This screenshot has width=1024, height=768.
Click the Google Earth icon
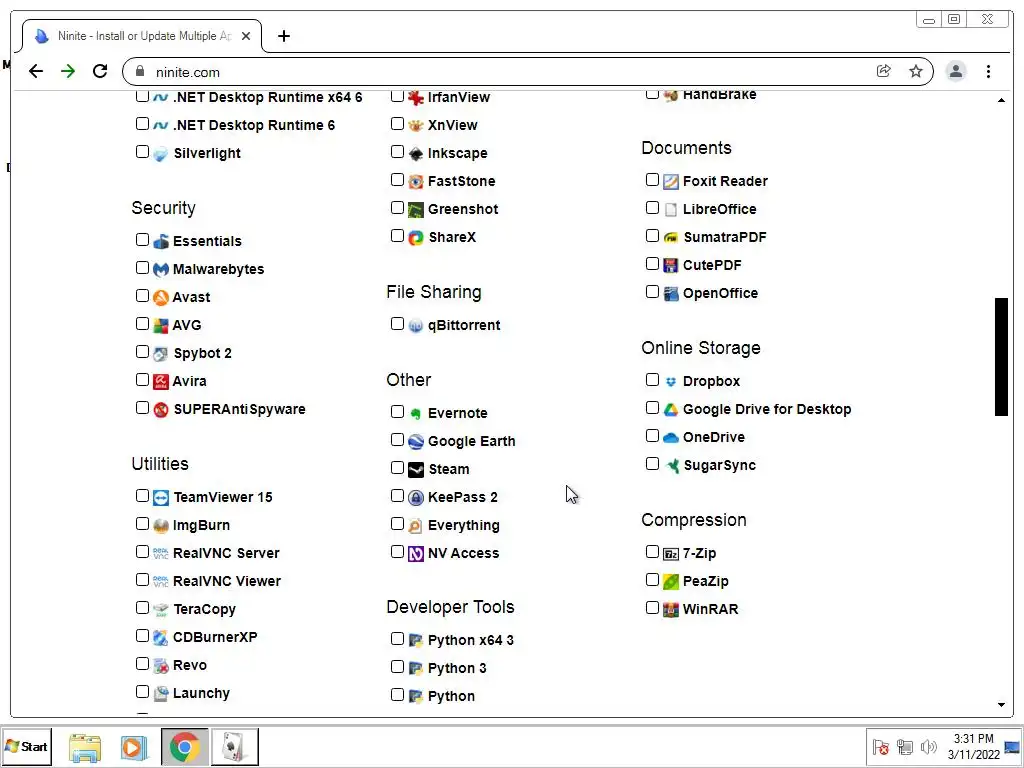[416, 441]
